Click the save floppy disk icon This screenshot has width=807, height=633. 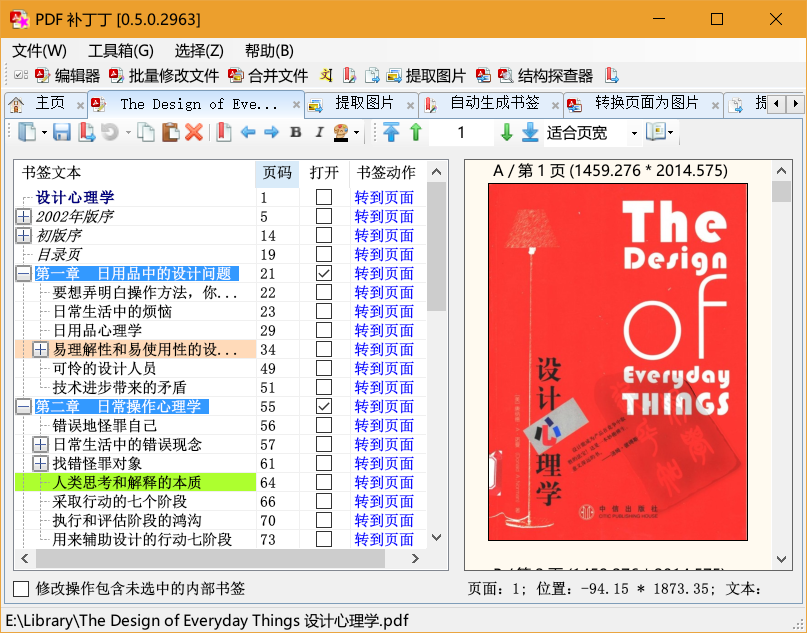tap(62, 133)
